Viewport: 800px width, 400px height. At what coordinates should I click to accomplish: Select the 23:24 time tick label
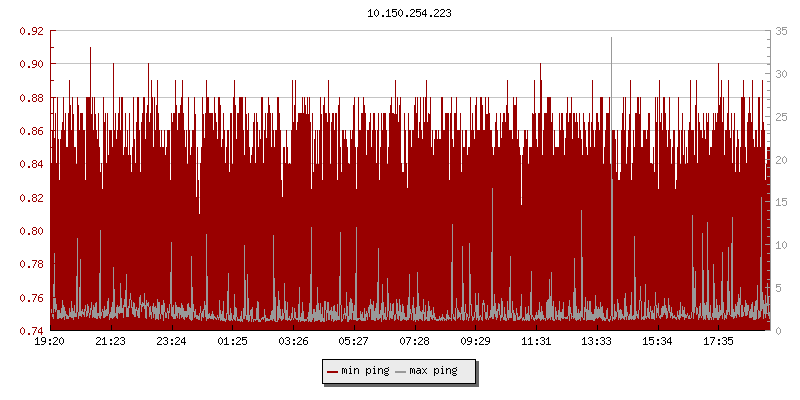coord(171,342)
